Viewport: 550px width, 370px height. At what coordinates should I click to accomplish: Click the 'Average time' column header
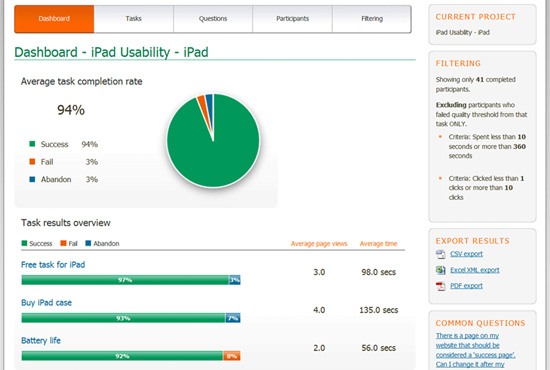pos(378,243)
